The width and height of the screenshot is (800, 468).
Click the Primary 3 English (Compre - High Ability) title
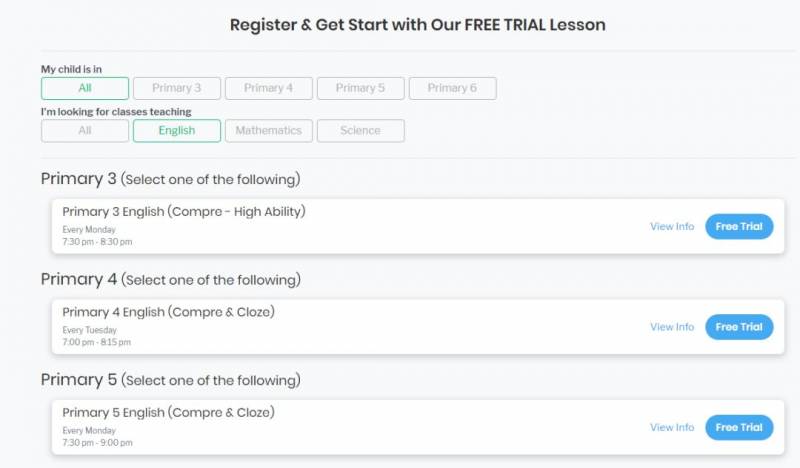tap(183, 211)
